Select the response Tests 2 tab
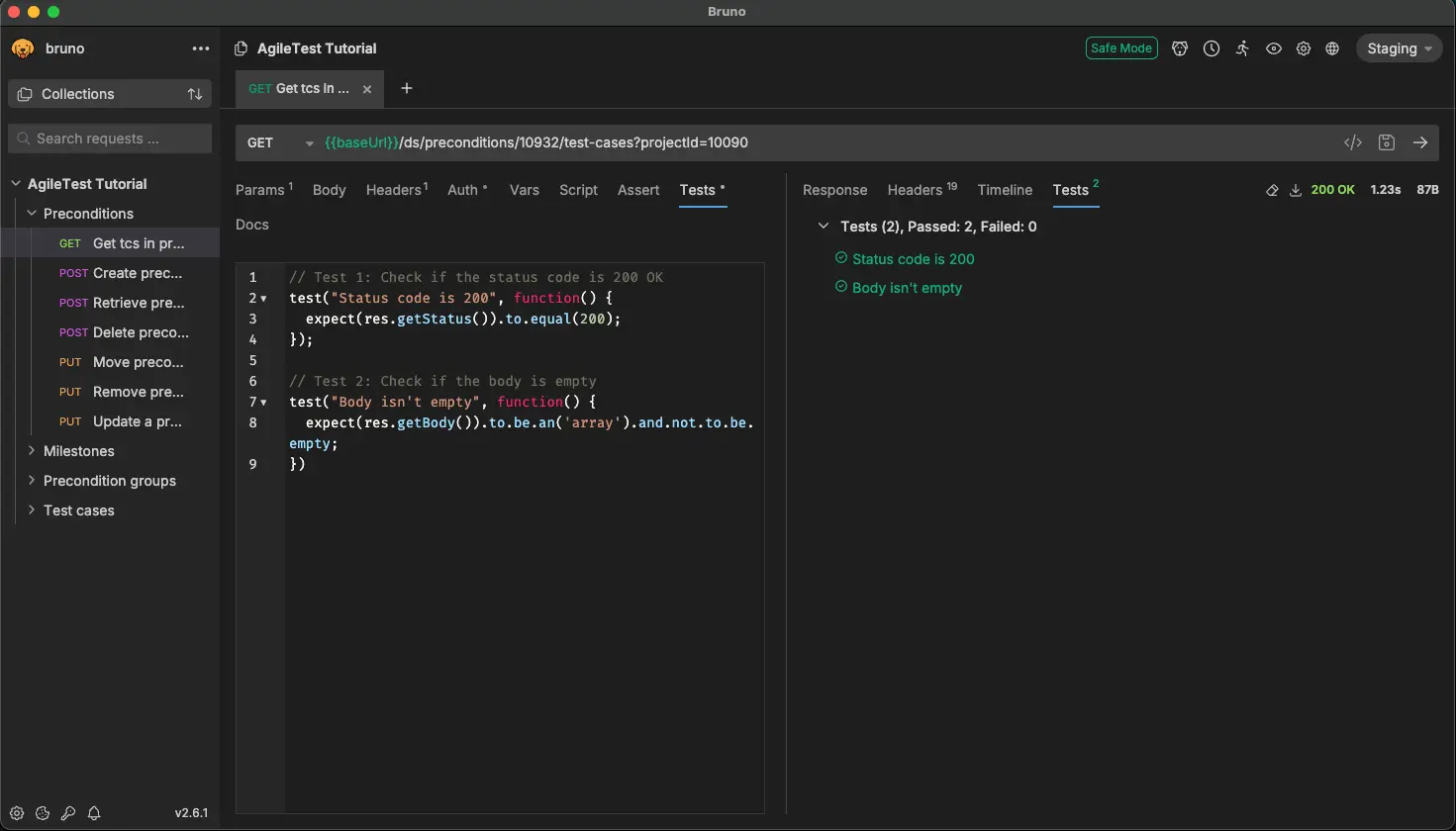 1076,190
